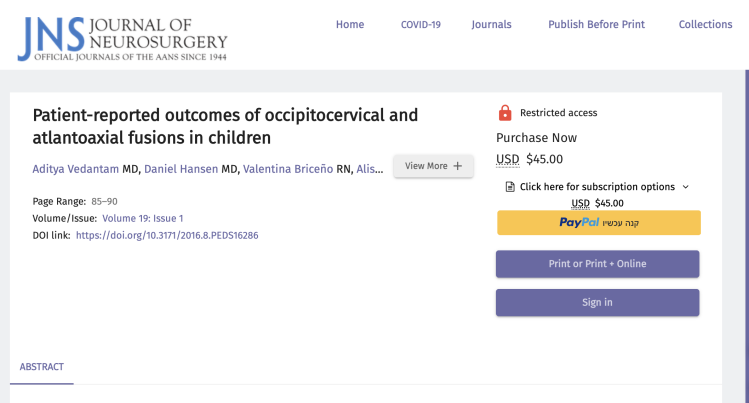This screenshot has height=403, width=749.
Task: Go to Publish Before Print
Action: [596, 25]
